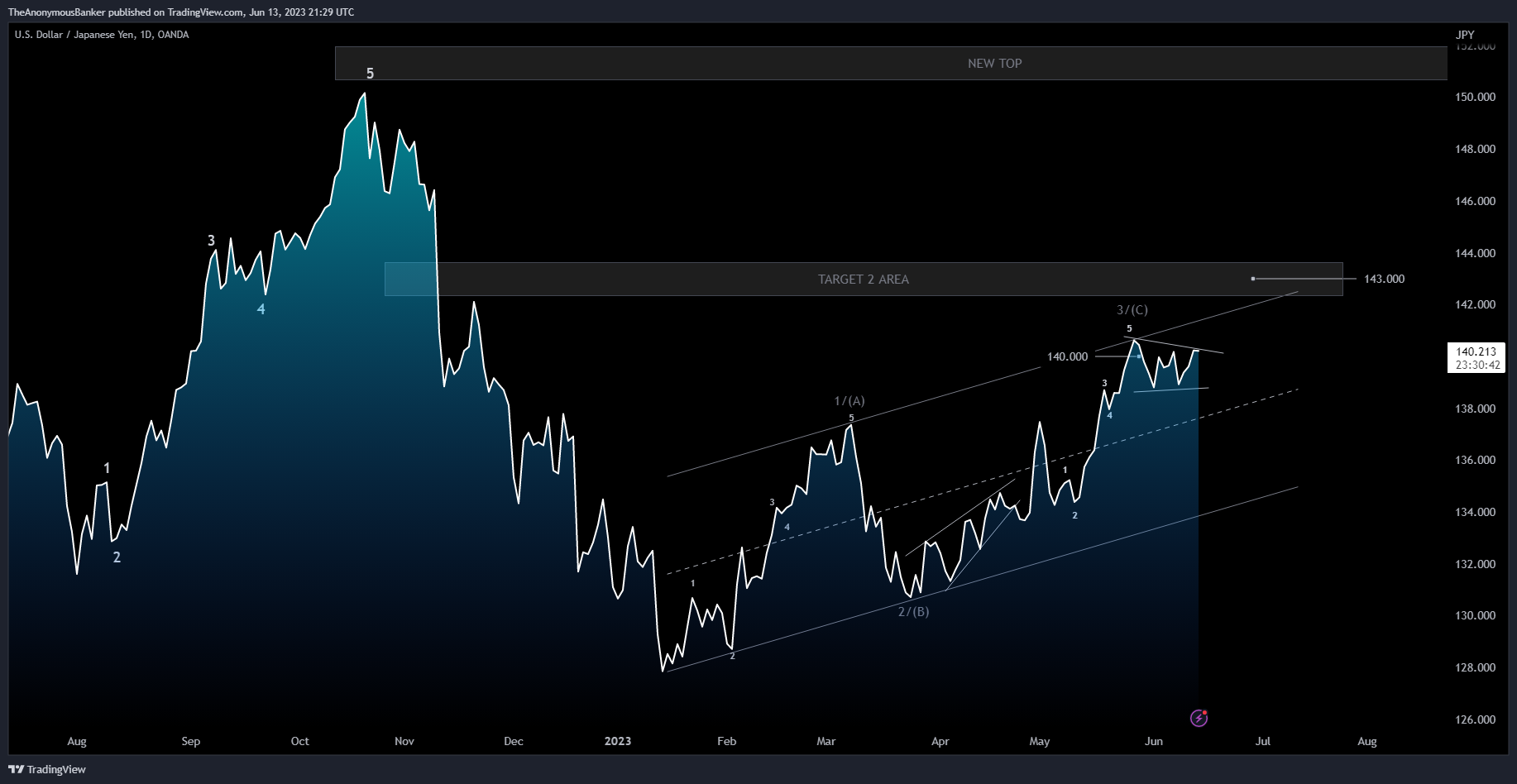Click the Feb label on the time axis
Screen dimensions: 1517x784
[x=726, y=741]
